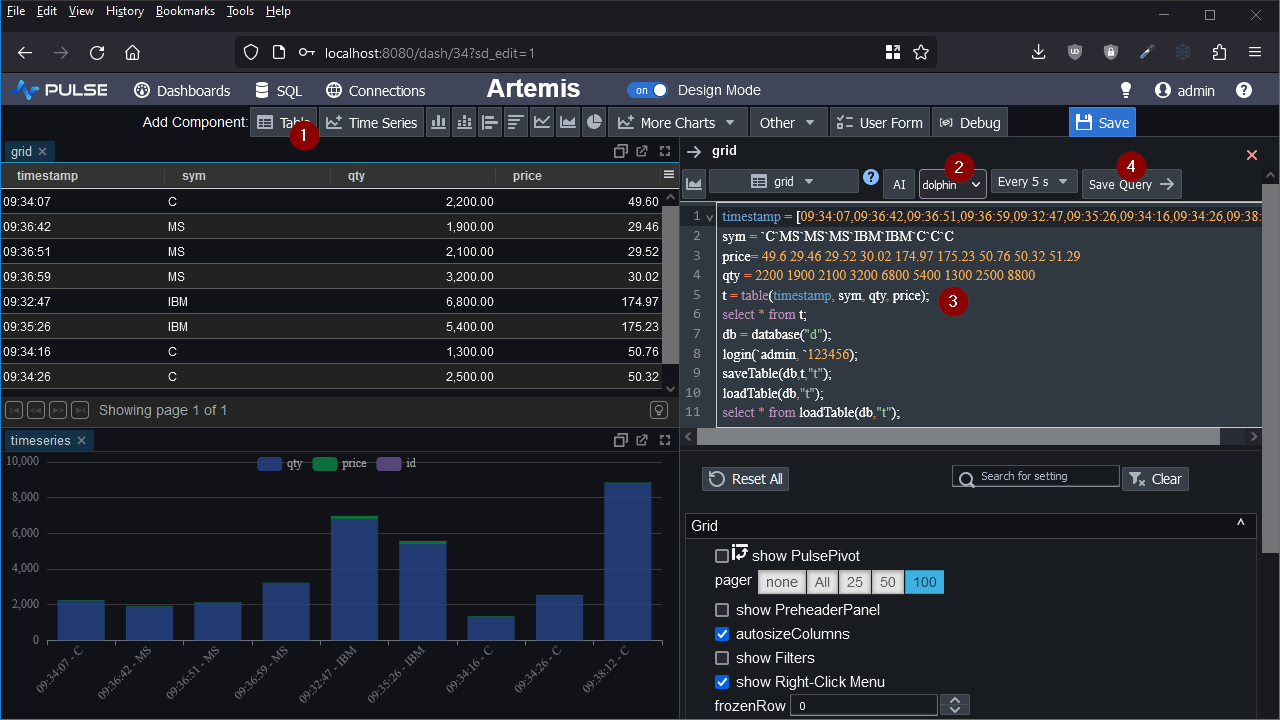Click the lightbulb icon below the grid
1280x720 pixels.
[659, 410]
